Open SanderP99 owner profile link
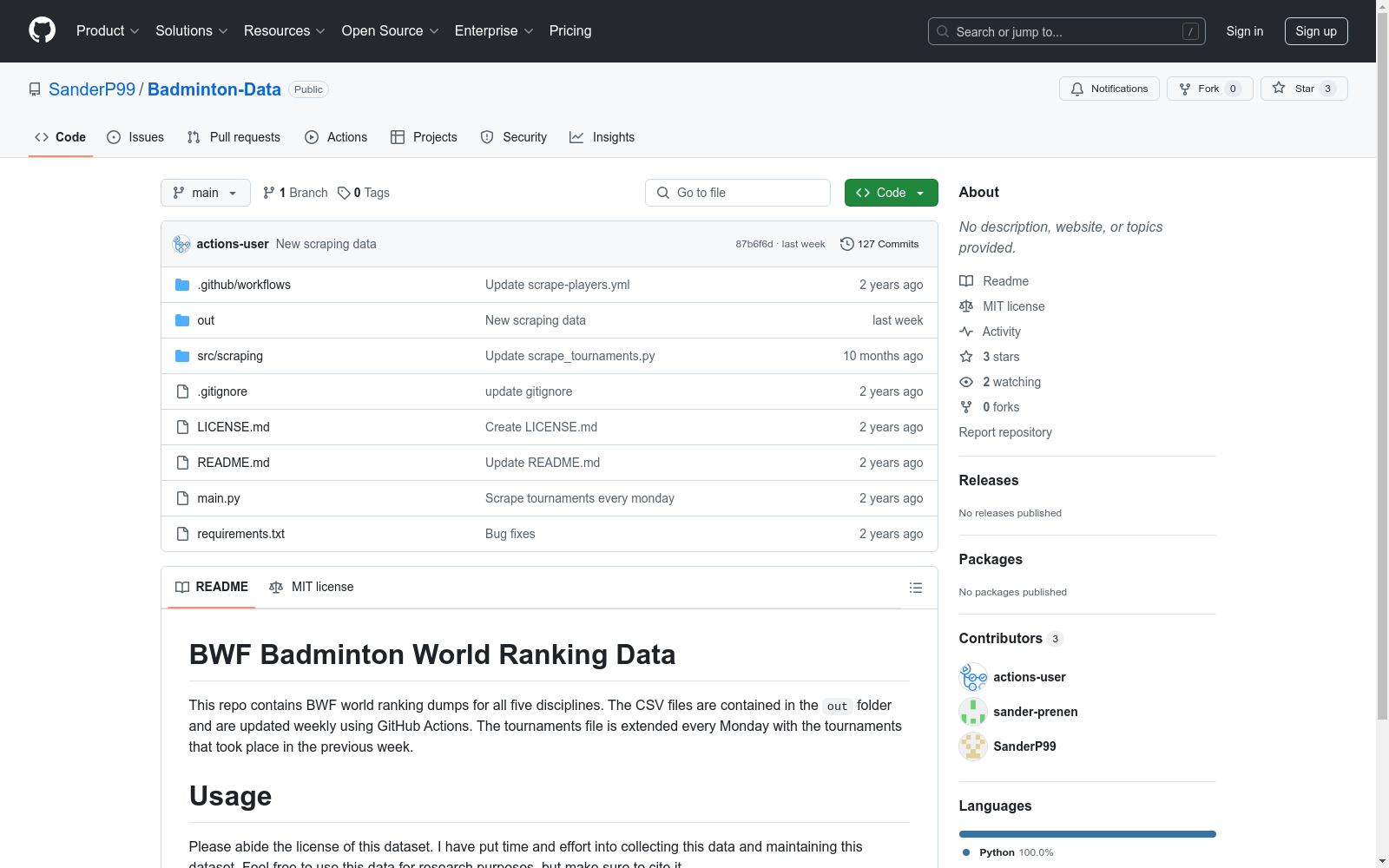 [92, 89]
